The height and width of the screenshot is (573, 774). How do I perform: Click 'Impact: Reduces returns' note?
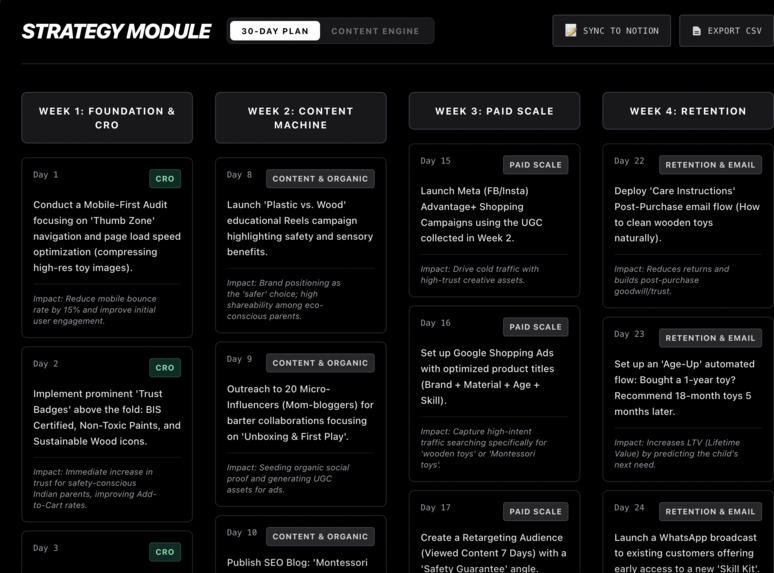[671, 280]
